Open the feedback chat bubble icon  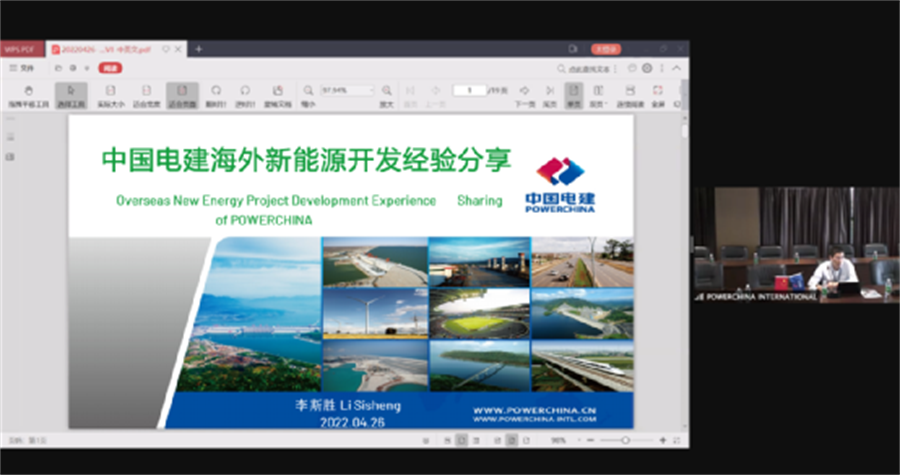pyautogui.click(x=632, y=68)
